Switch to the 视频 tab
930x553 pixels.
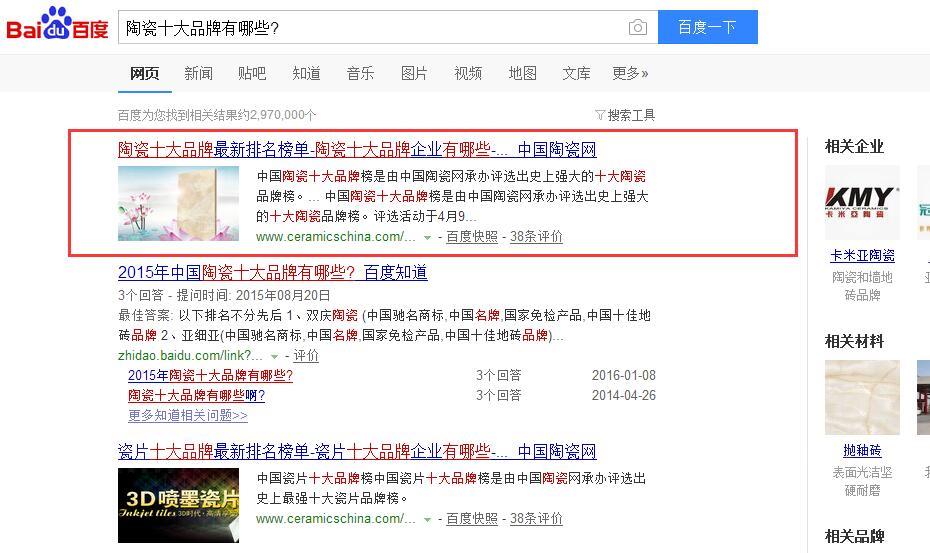pos(468,73)
